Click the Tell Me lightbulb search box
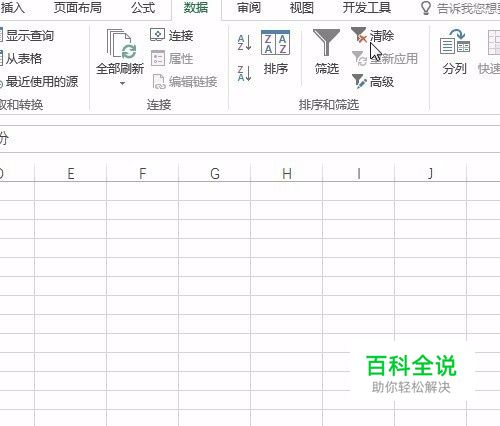The height and width of the screenshot is (426, 500). [x=460, y=8]
